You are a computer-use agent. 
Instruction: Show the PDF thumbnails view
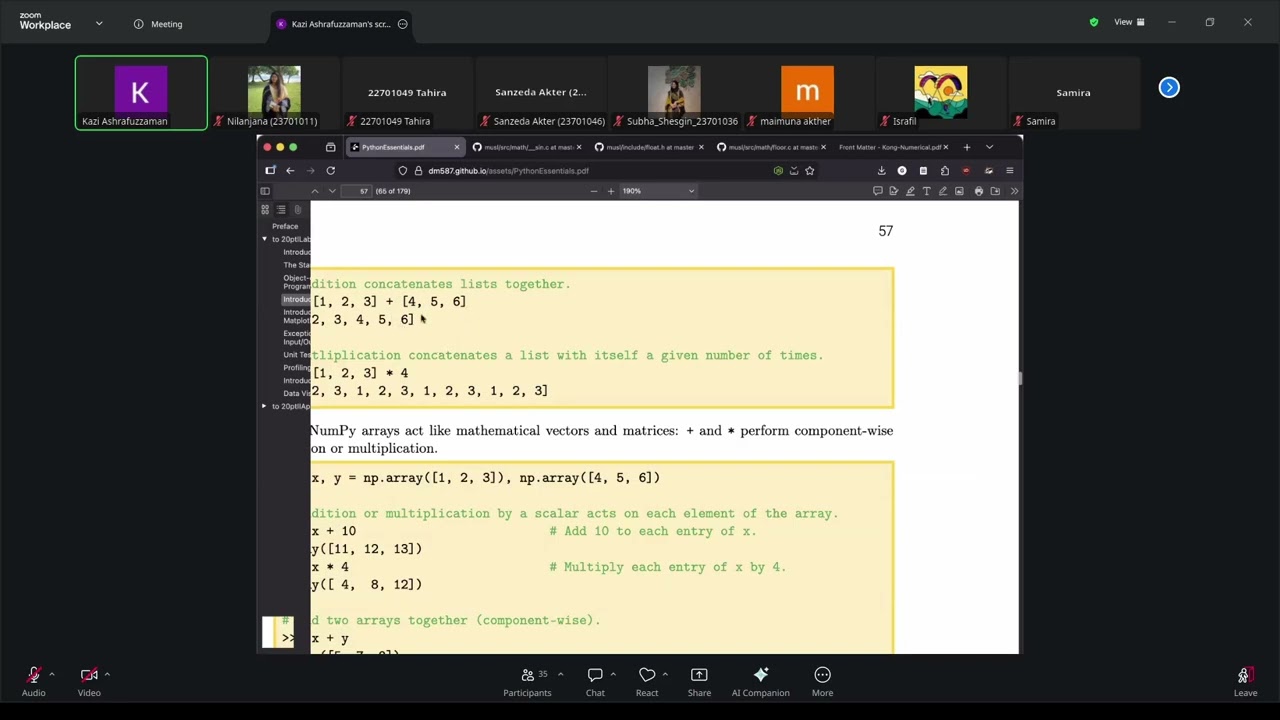pos(265,210)
